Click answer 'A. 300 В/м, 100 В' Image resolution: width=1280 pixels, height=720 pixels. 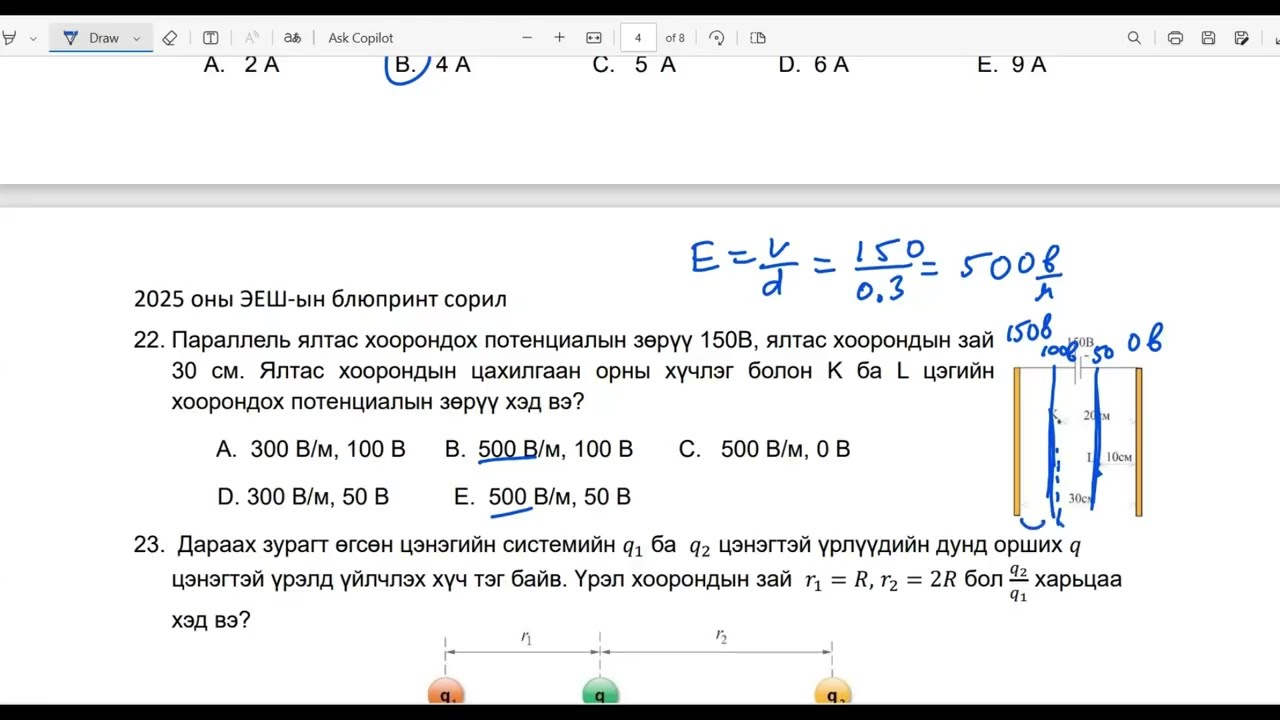click(311, 450)
